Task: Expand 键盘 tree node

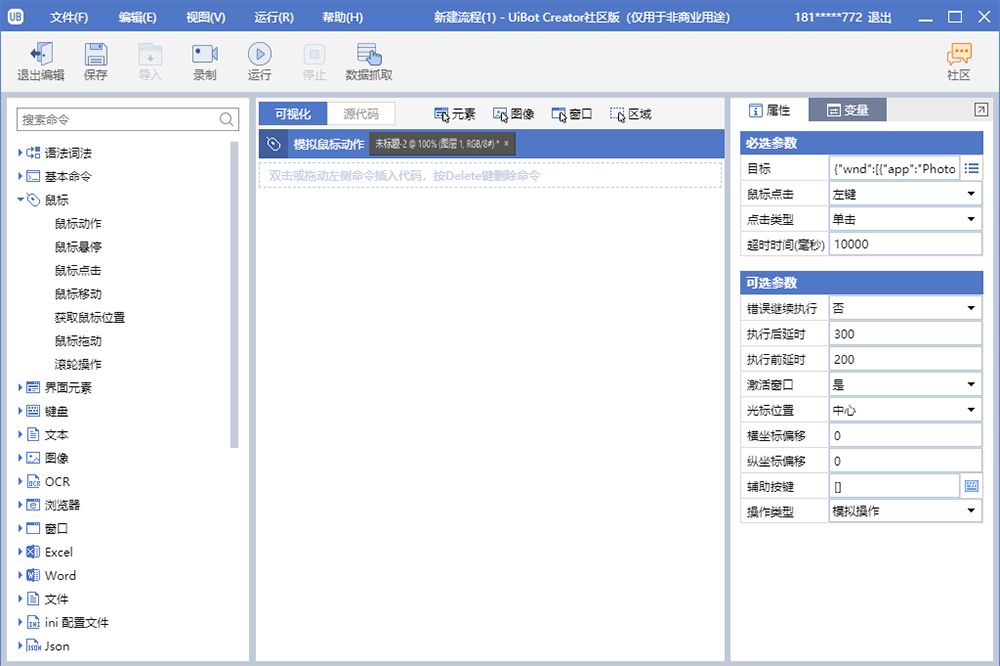Action: [20, 411]
